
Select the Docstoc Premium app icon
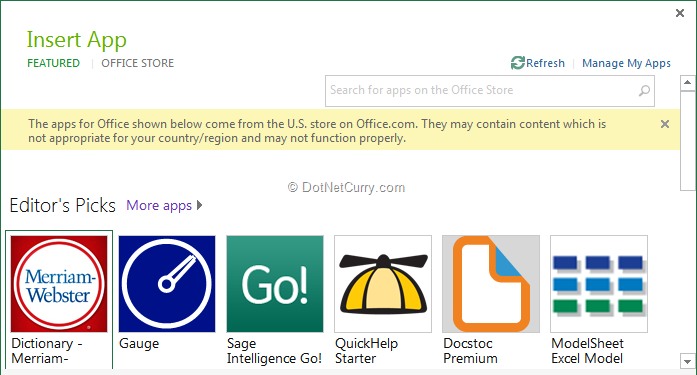[x=491, y=283]
